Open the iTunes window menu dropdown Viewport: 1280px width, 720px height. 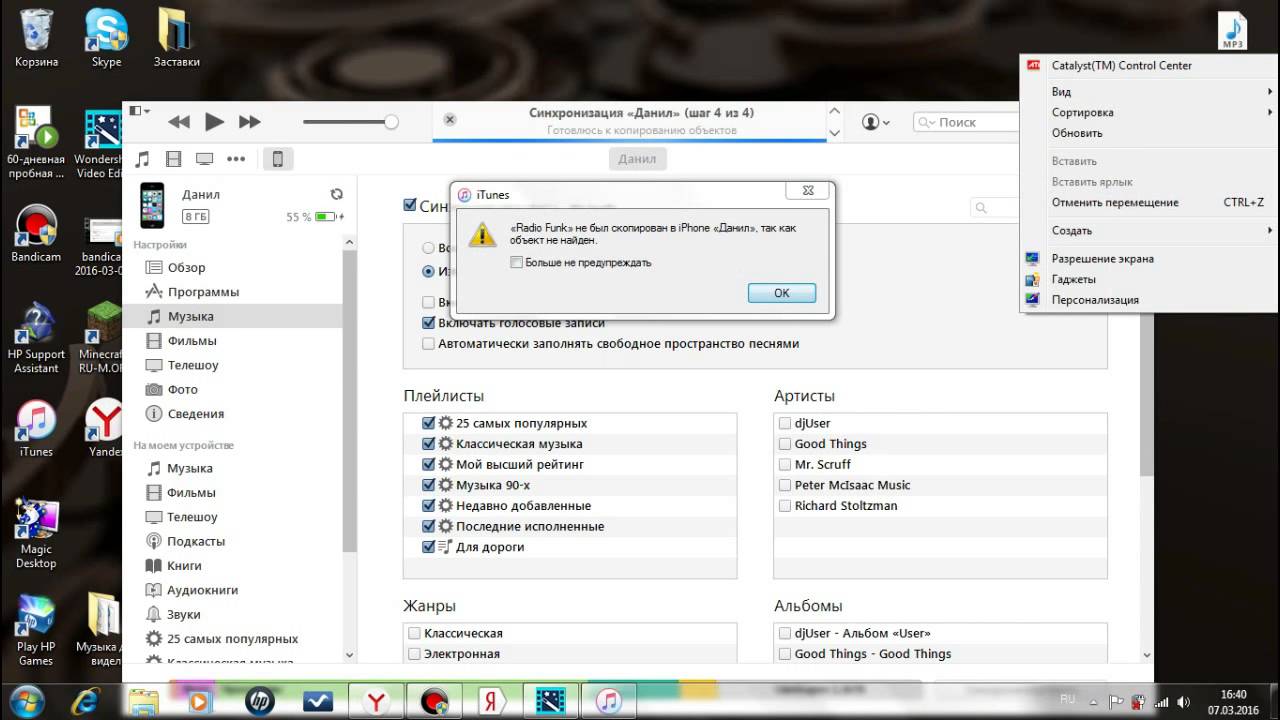pyautogui.click(x=139, y=111)
